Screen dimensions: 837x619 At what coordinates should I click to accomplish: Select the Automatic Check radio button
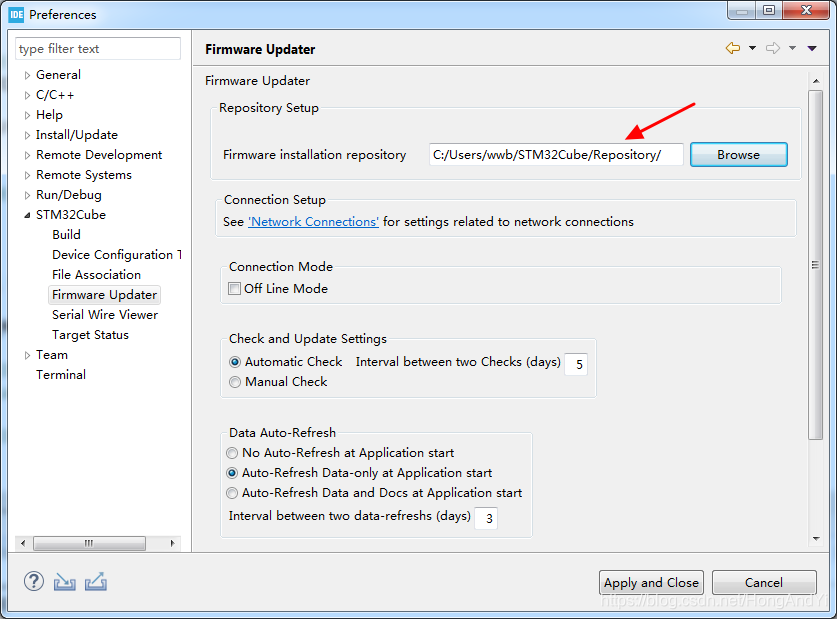point(235,362)
